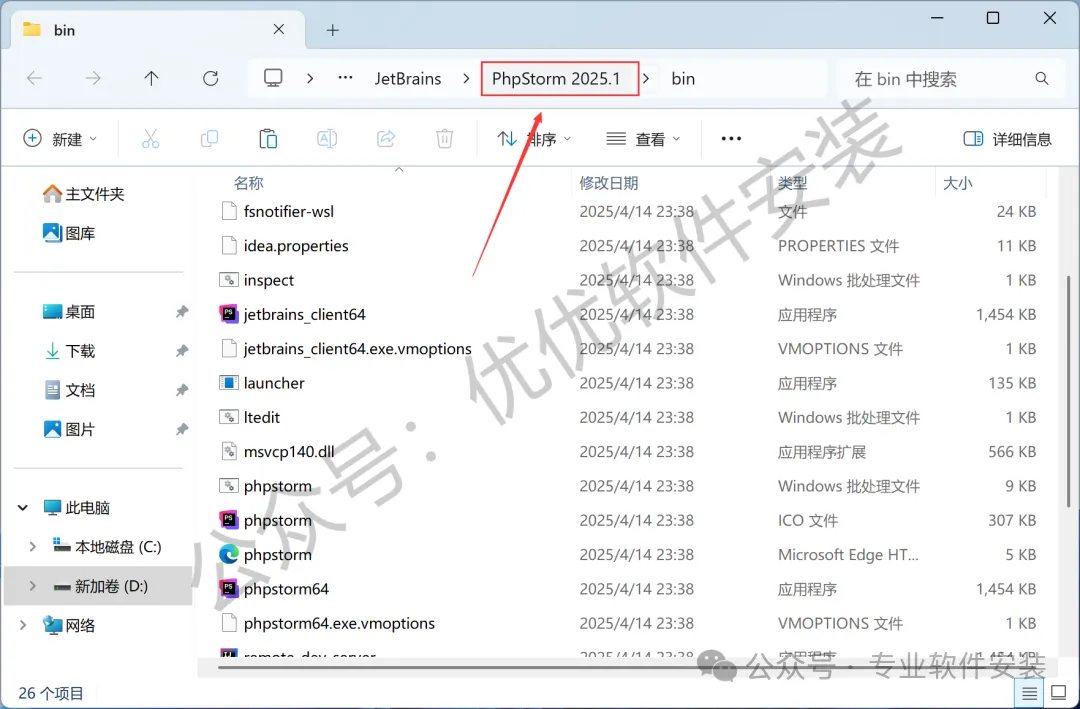The height and width of the screenshot is (709, 1080).
Task: Add a new Explorer tab
Action: (x=333, y=30)
